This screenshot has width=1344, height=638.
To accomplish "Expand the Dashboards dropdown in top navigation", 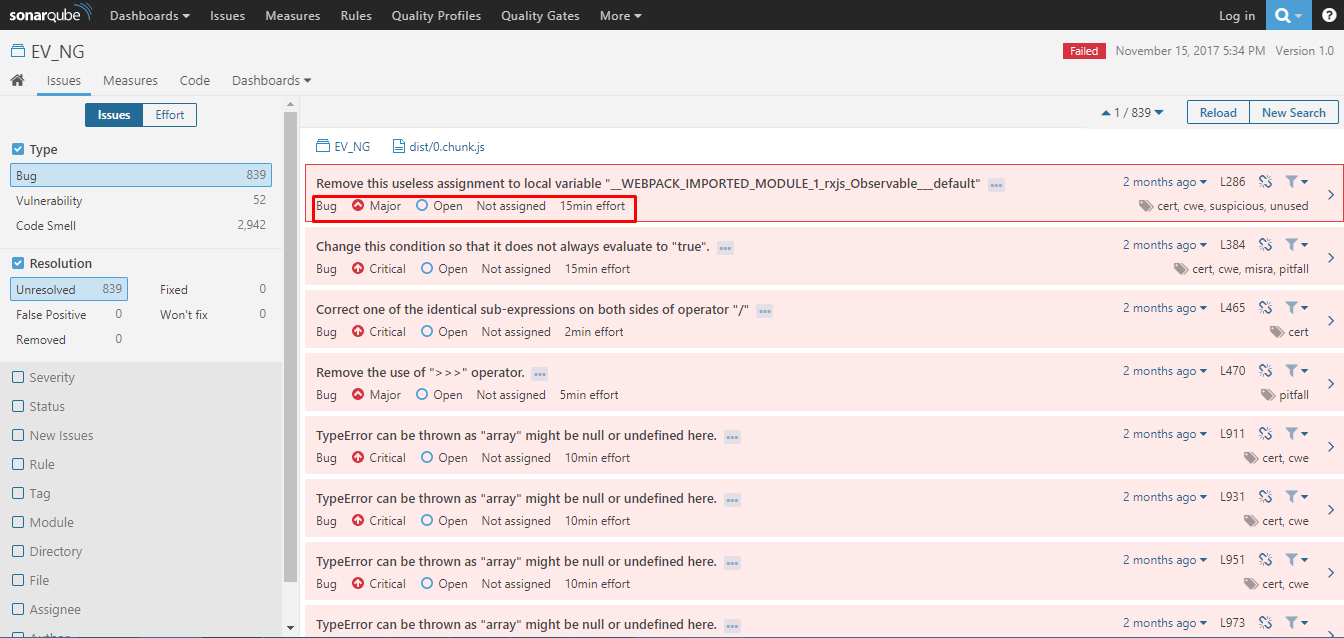I will pos(149,15).
